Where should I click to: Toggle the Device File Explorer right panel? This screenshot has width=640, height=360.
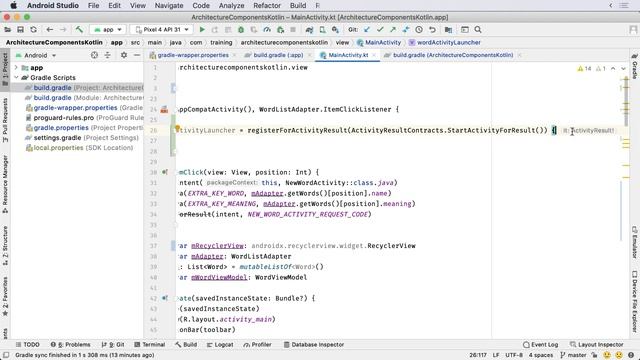pos(635,301)
